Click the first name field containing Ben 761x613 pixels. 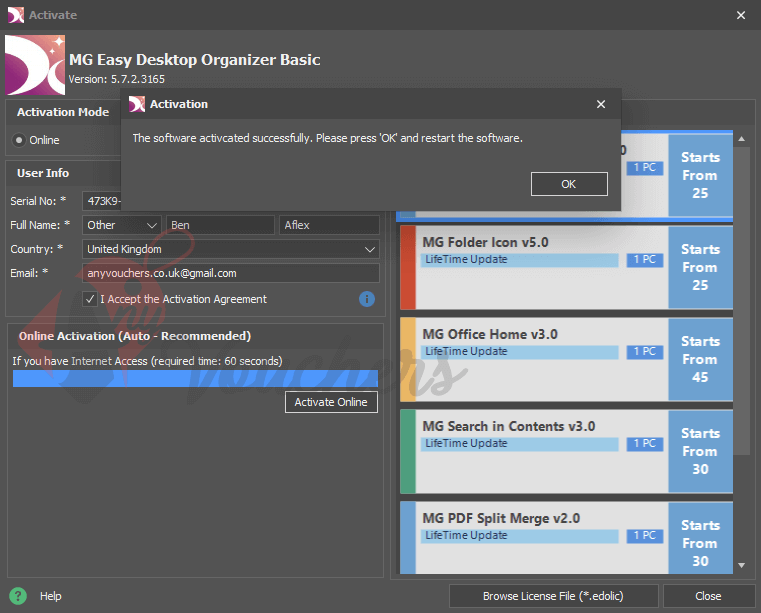pyautogui.click(x=220, y=225)
